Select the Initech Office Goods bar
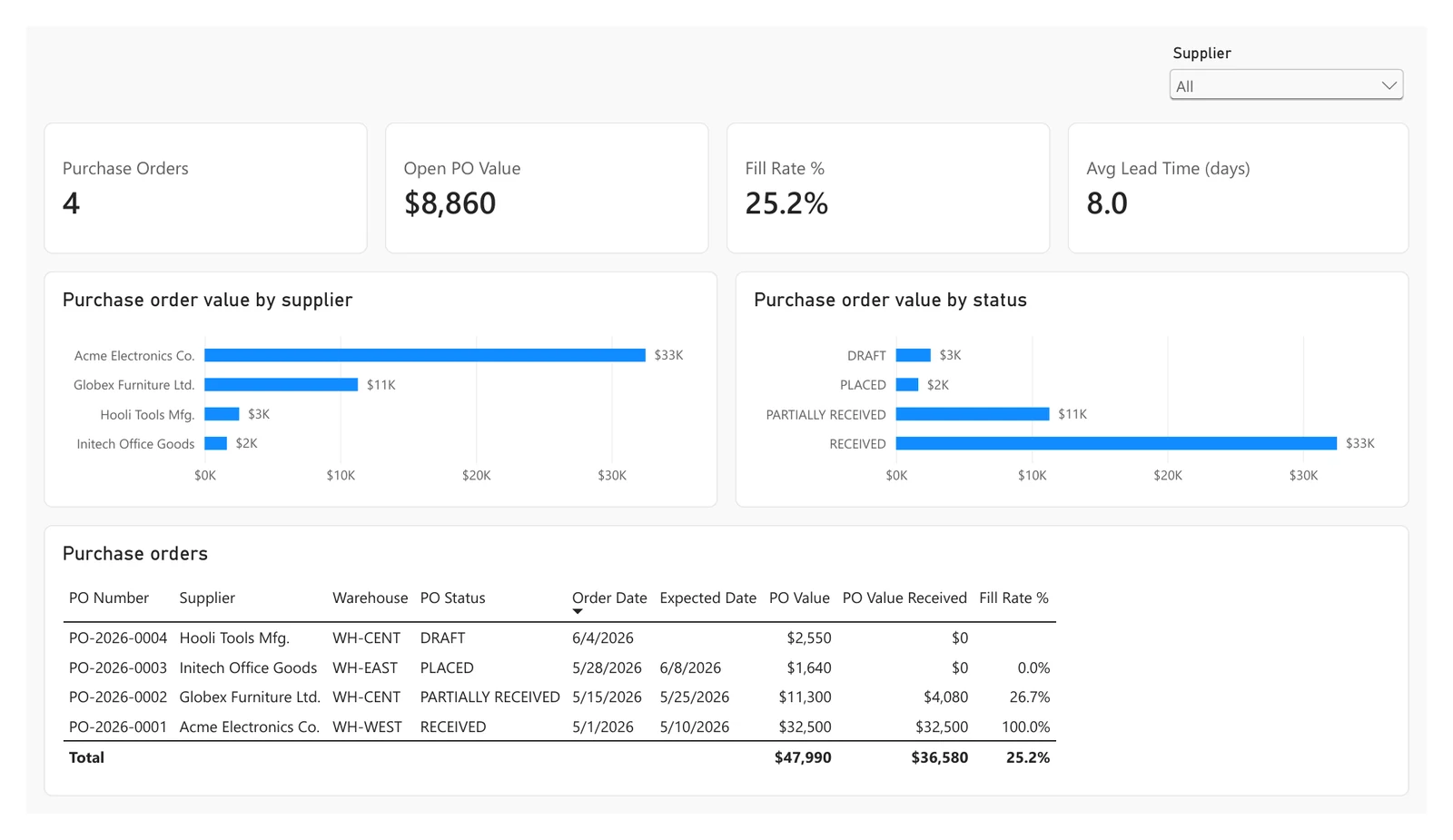 tap(216, 443)
